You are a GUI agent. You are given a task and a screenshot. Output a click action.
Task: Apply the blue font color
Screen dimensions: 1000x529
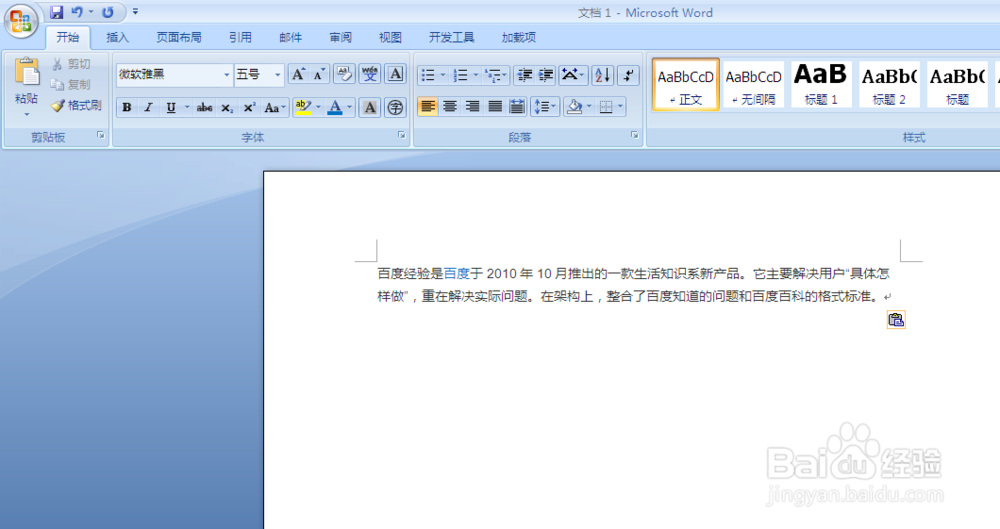[x=335, y=107]
